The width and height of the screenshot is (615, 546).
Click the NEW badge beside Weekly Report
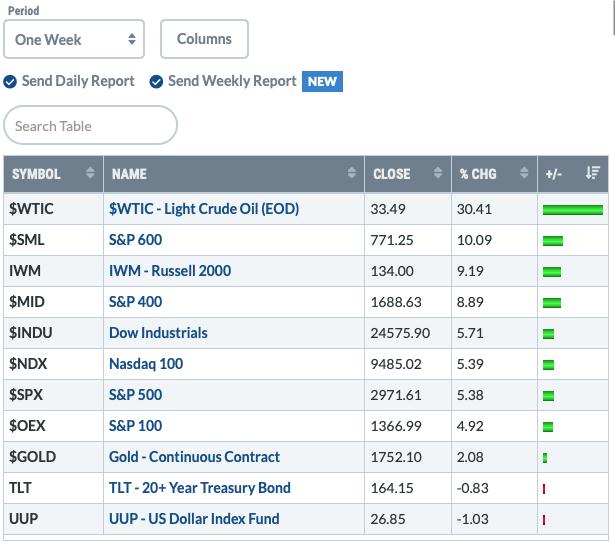(322, 82)
